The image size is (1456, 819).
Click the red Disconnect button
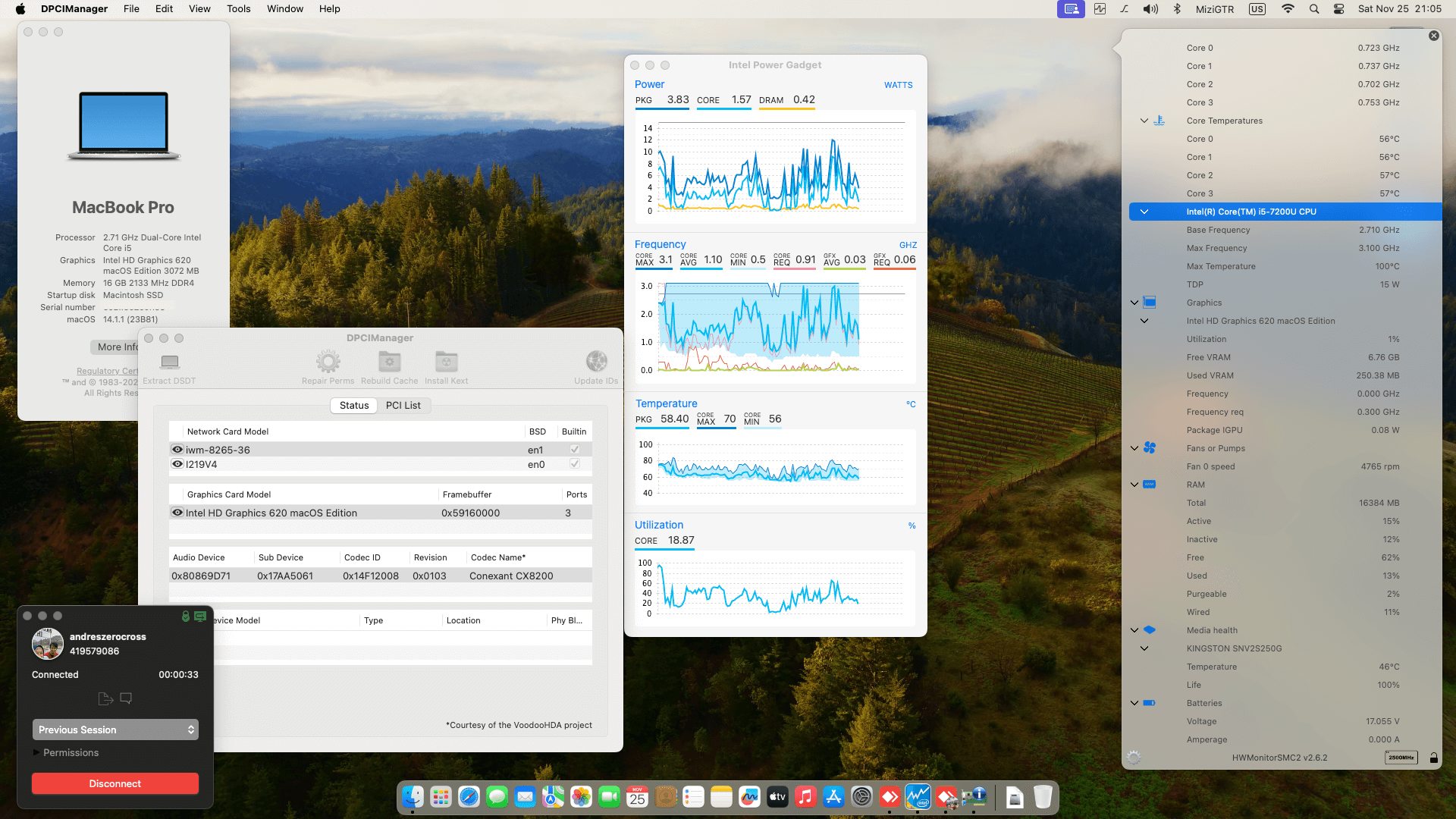(115, 783)
